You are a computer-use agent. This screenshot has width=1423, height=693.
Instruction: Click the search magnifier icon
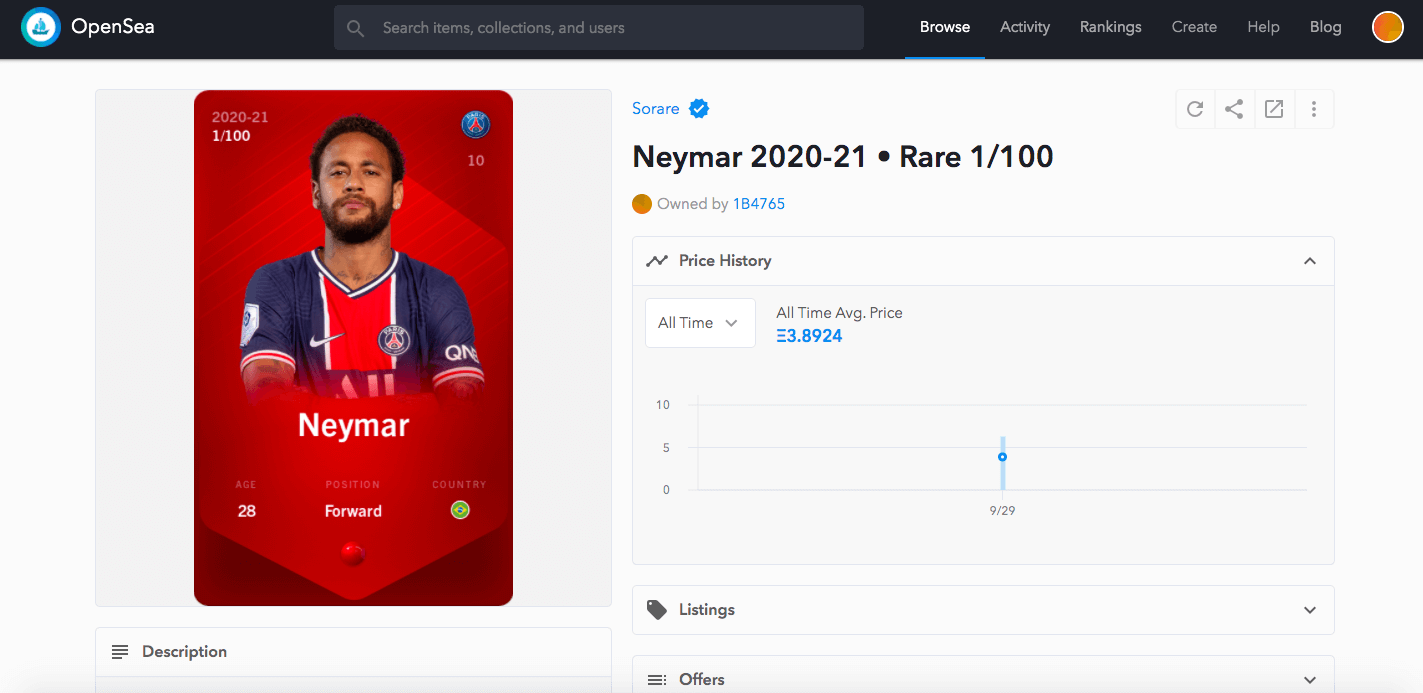pos(355,28)
